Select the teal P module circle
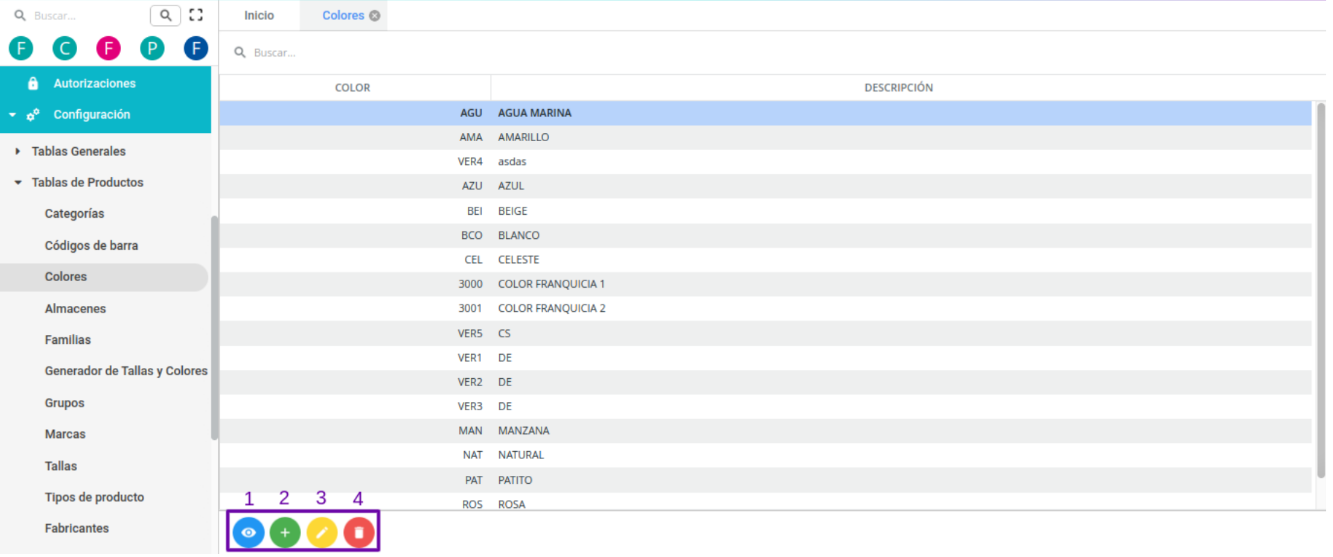This screenshot has height=557, width=1333. (152, 48)
